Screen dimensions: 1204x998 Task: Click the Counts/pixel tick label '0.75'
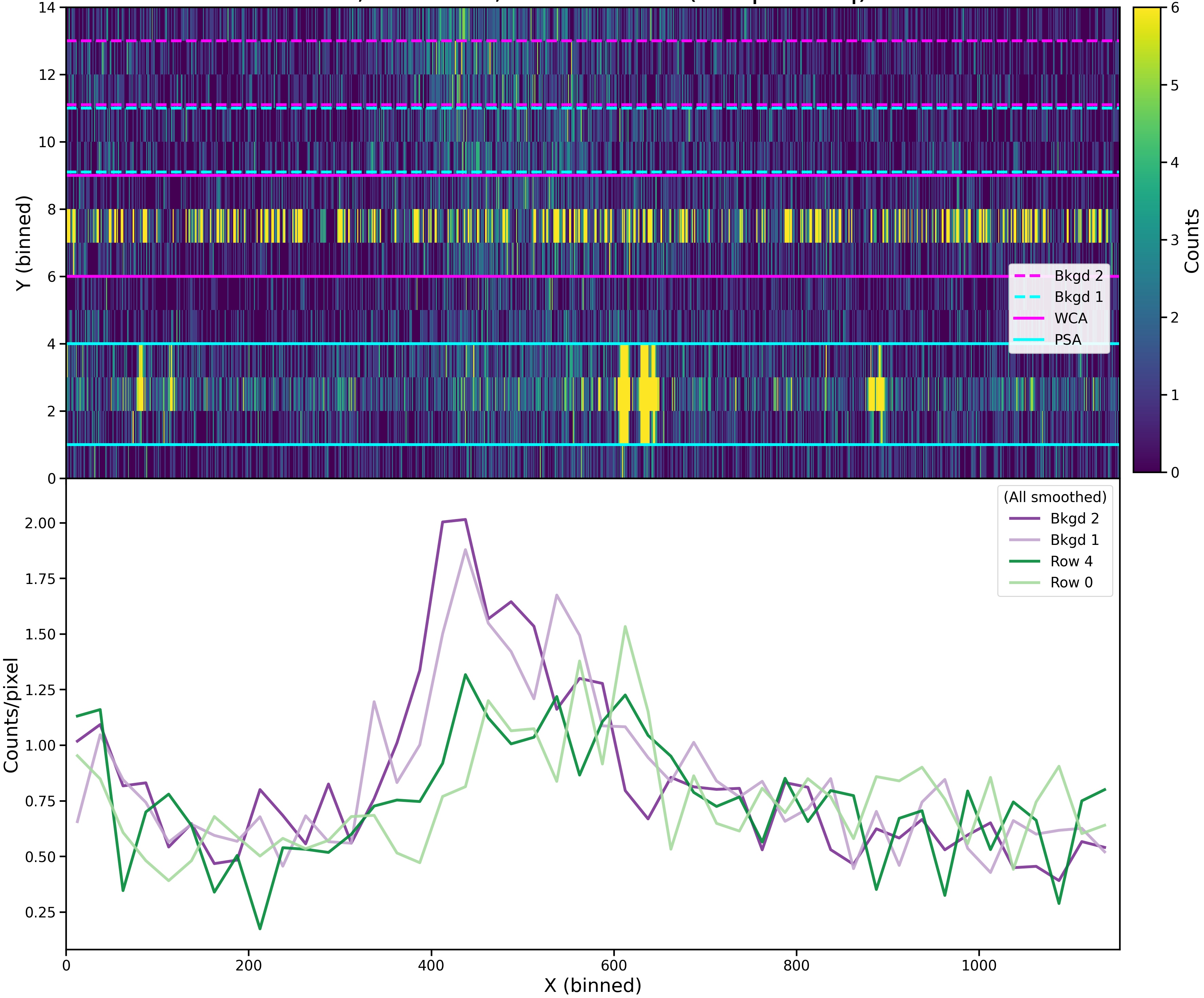(x=40, y=801)
